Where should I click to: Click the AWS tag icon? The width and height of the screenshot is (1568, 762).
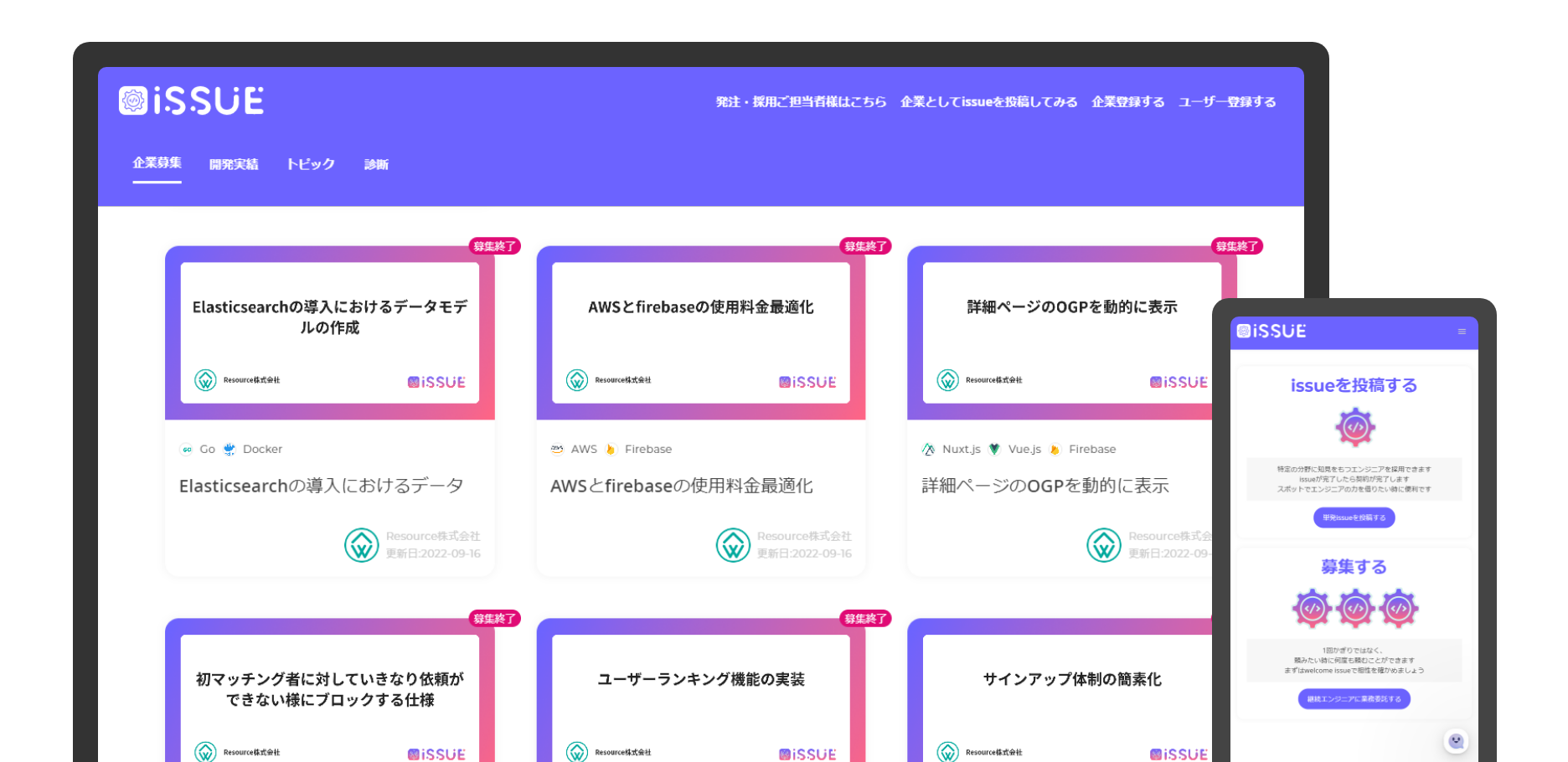point(557,450)
